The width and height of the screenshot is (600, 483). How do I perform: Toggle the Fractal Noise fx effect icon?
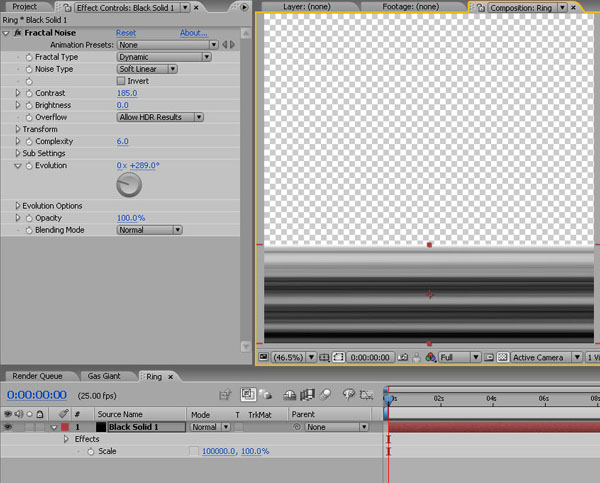(x=18, y=33)
